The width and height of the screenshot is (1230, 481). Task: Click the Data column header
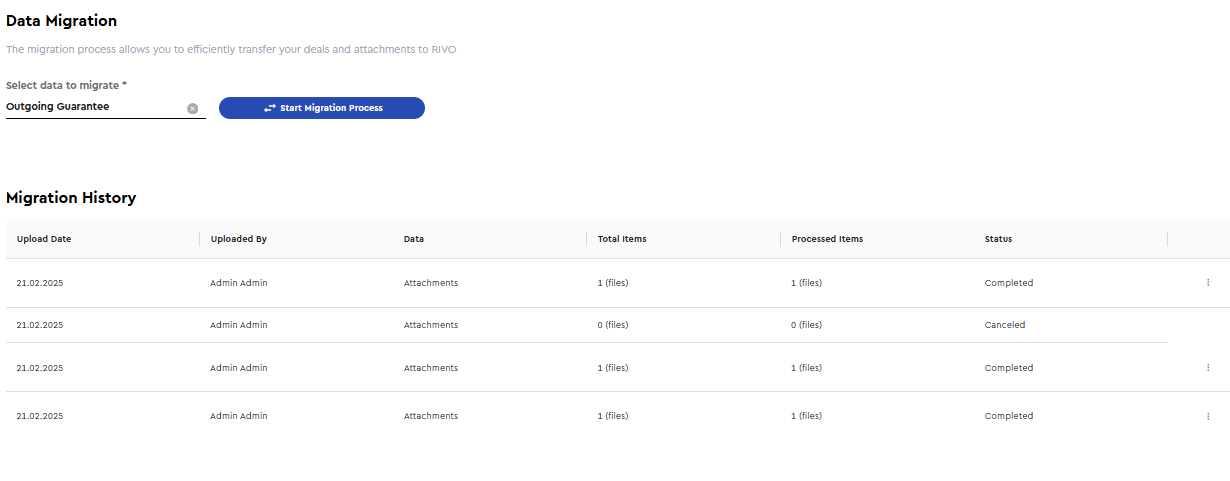414,239
